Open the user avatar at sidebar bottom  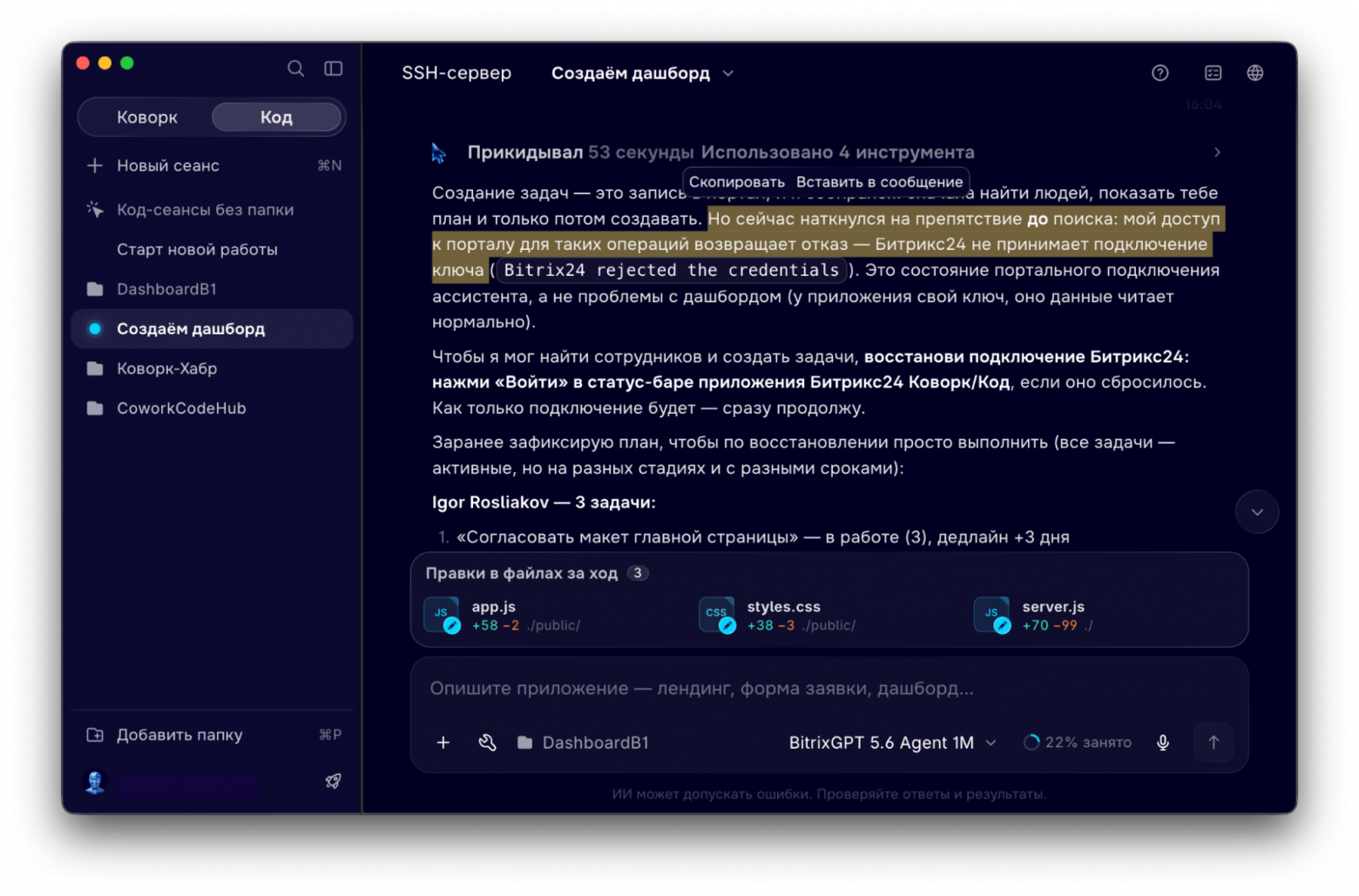tap(95, 782)
